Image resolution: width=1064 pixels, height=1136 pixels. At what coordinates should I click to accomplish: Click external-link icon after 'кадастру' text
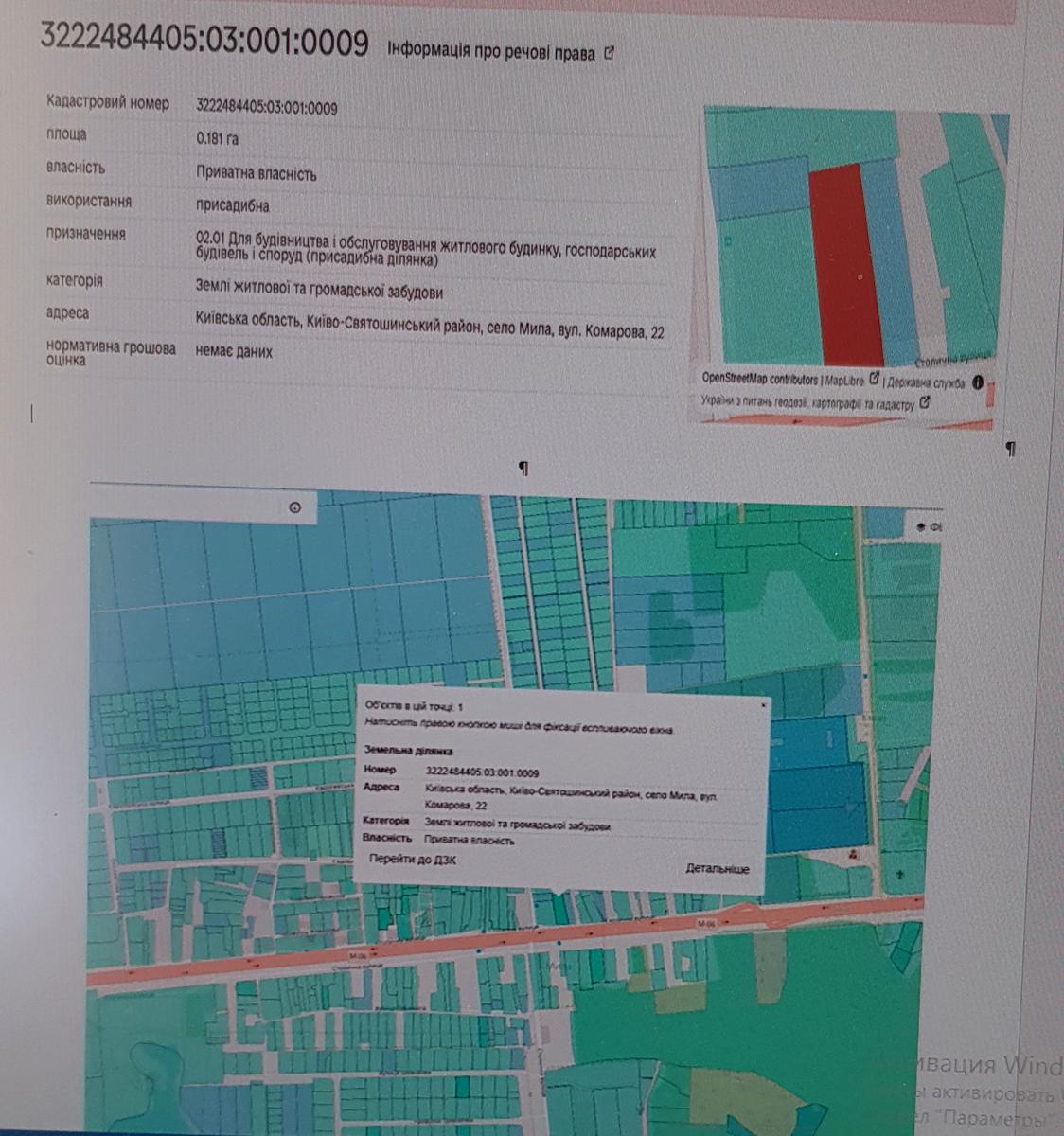click(x=925, y=402)
